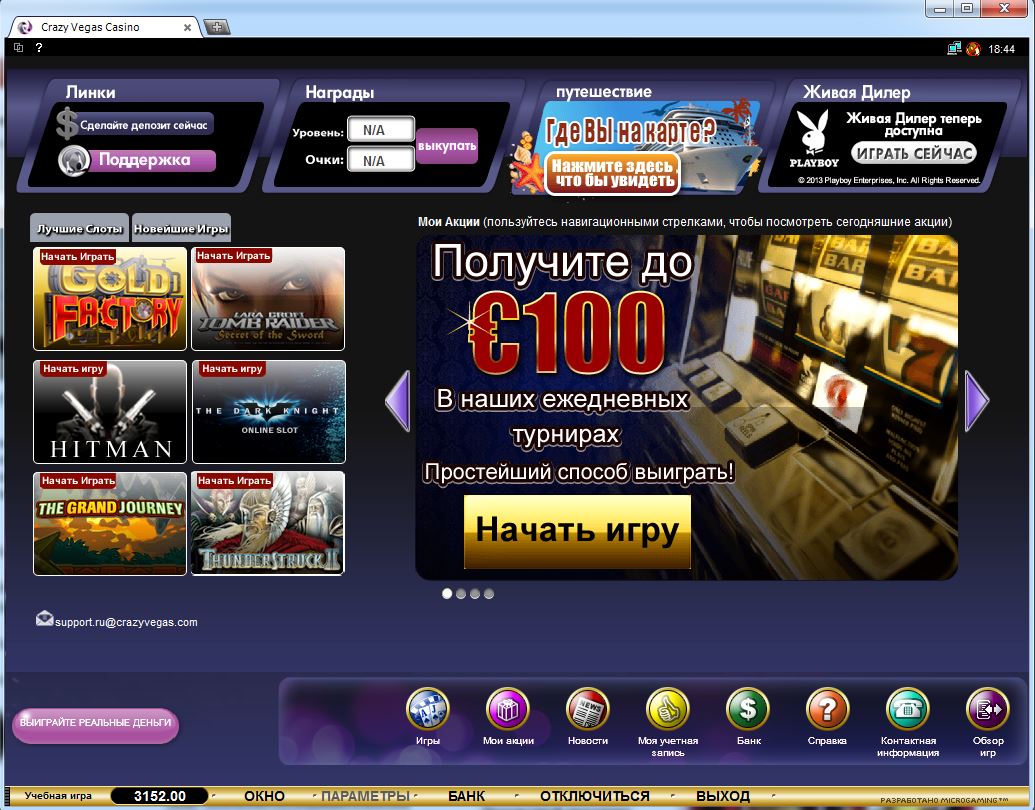This screenshot has width=1035, height=810.
Task: Select the first promotion slide dot
Action: coord(447,593)
